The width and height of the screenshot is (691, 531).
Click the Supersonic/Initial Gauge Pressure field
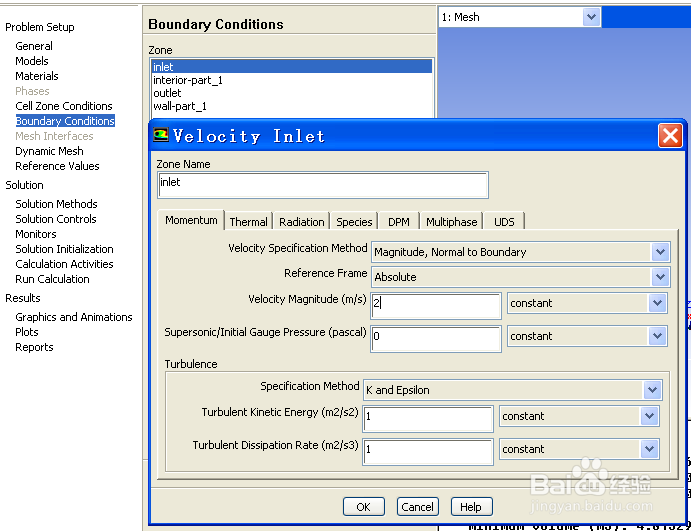(436, 338)
